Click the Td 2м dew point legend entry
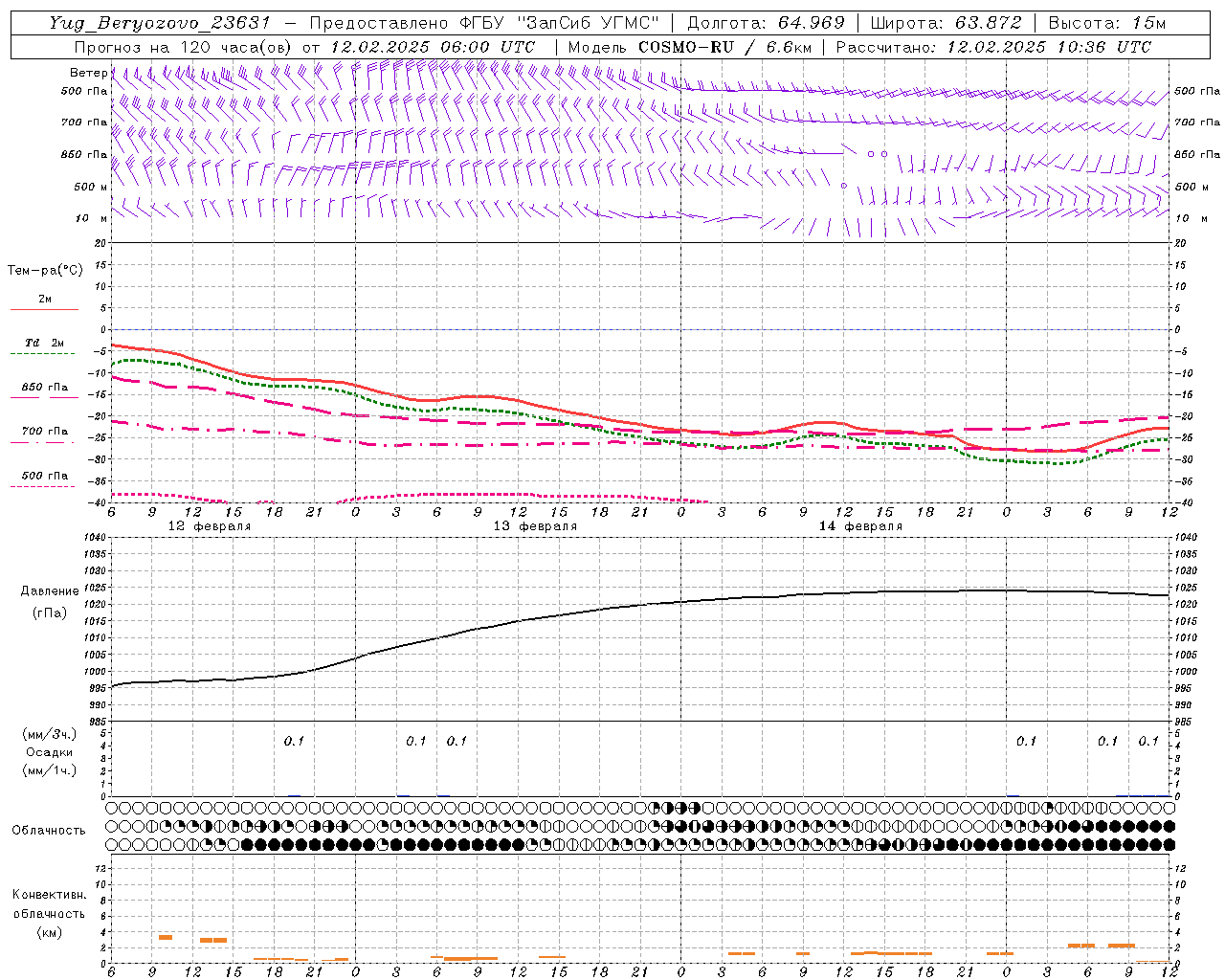This screenshot has width=1225, height=980. [x=45, y=343]
